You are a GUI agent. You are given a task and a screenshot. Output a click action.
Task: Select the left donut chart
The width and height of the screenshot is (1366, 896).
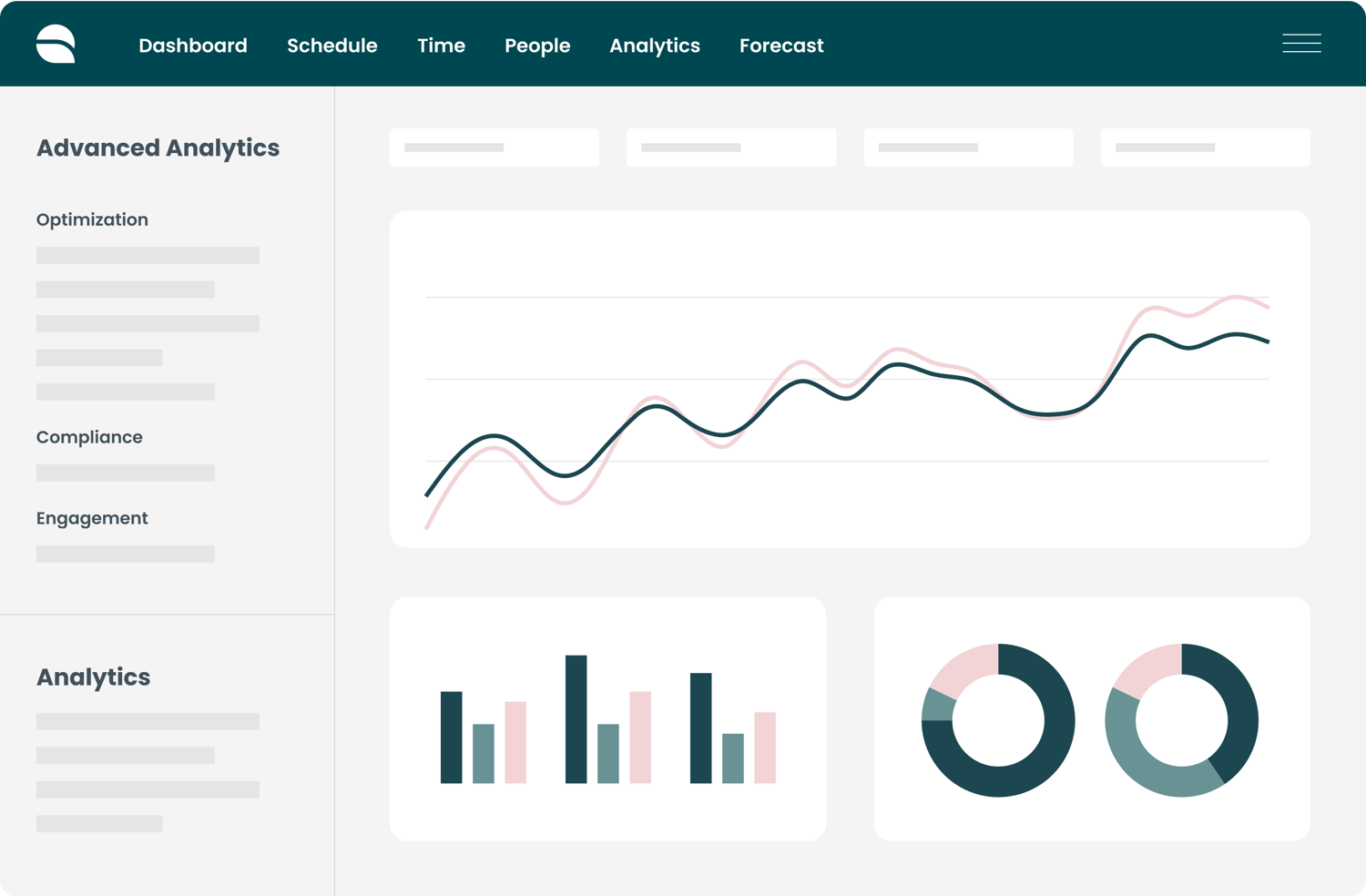click(x=998, y=720)
